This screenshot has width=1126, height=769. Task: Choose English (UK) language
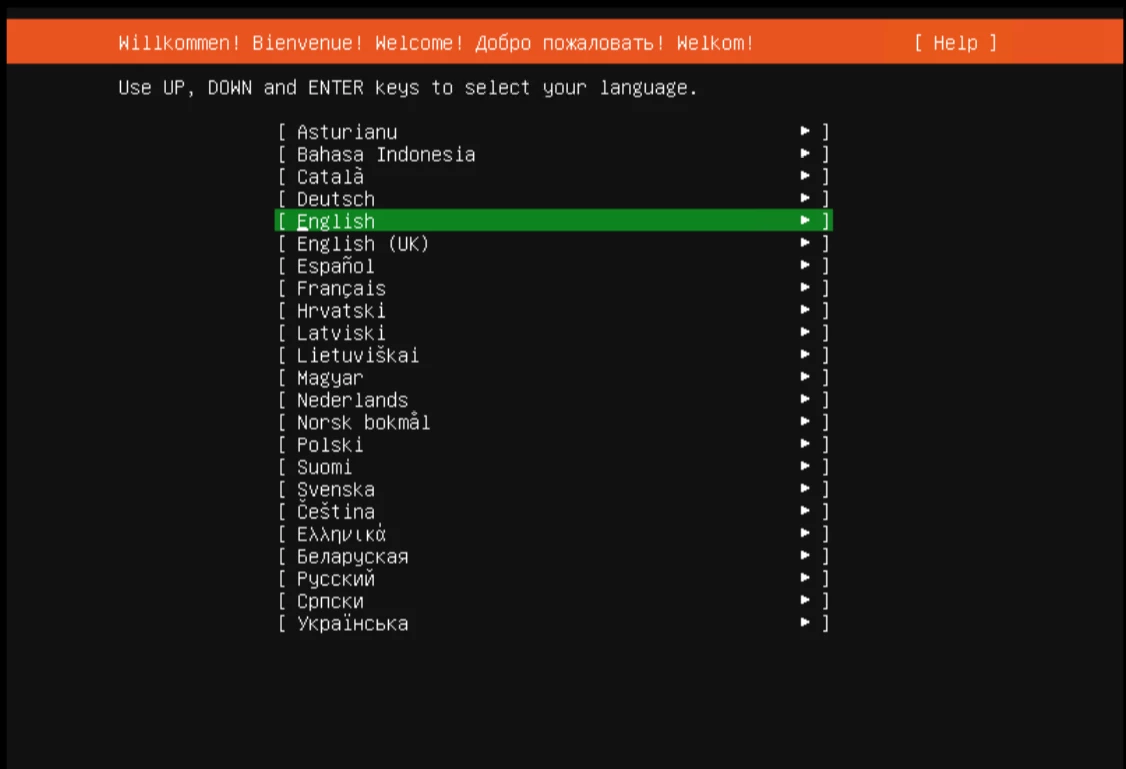click(x=554, y=243)
